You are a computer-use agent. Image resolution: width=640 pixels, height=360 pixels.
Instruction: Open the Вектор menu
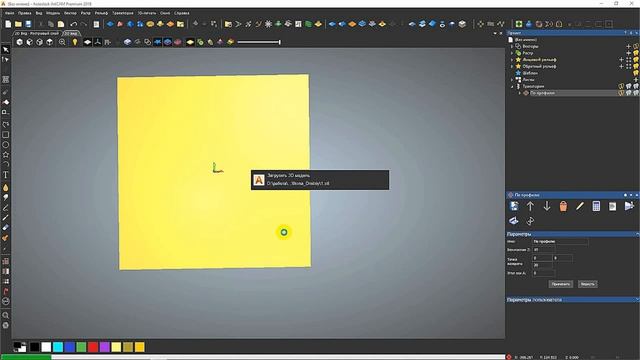point(70,13)
